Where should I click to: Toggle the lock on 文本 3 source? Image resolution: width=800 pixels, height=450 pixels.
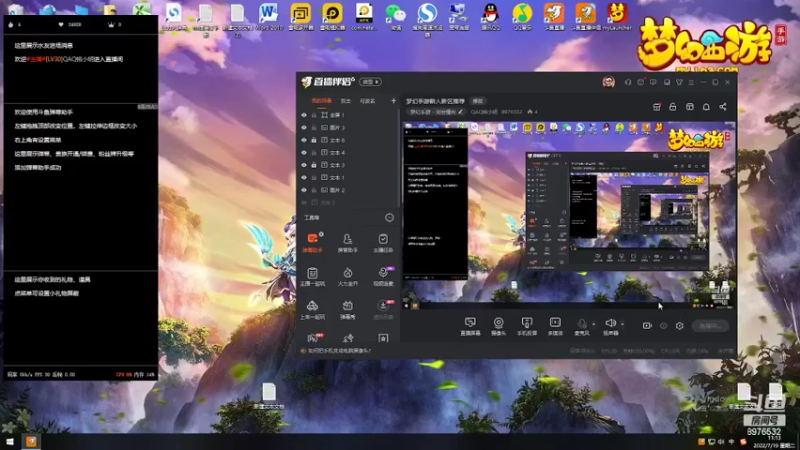314,165
